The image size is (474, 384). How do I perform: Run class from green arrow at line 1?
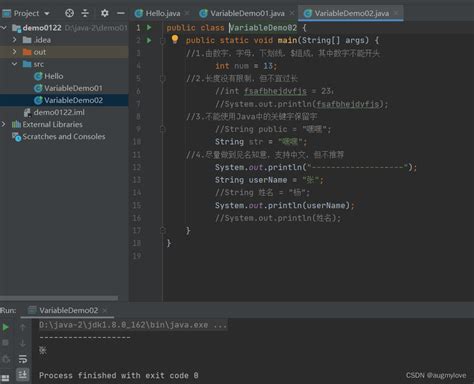[149, 27]
